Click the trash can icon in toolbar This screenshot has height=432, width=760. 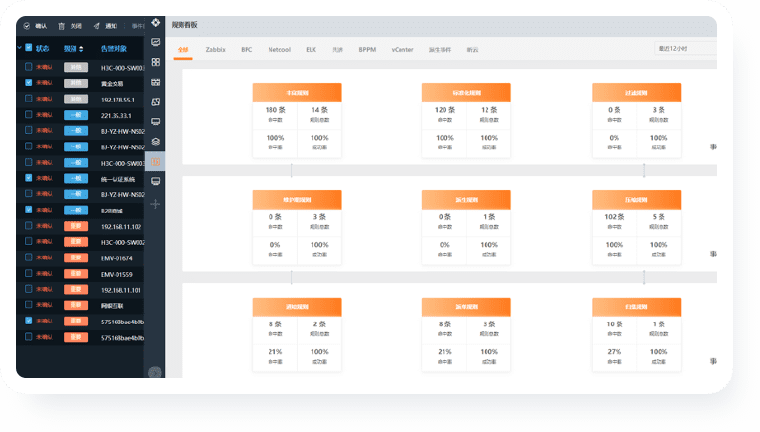click(x=62, y=26)
